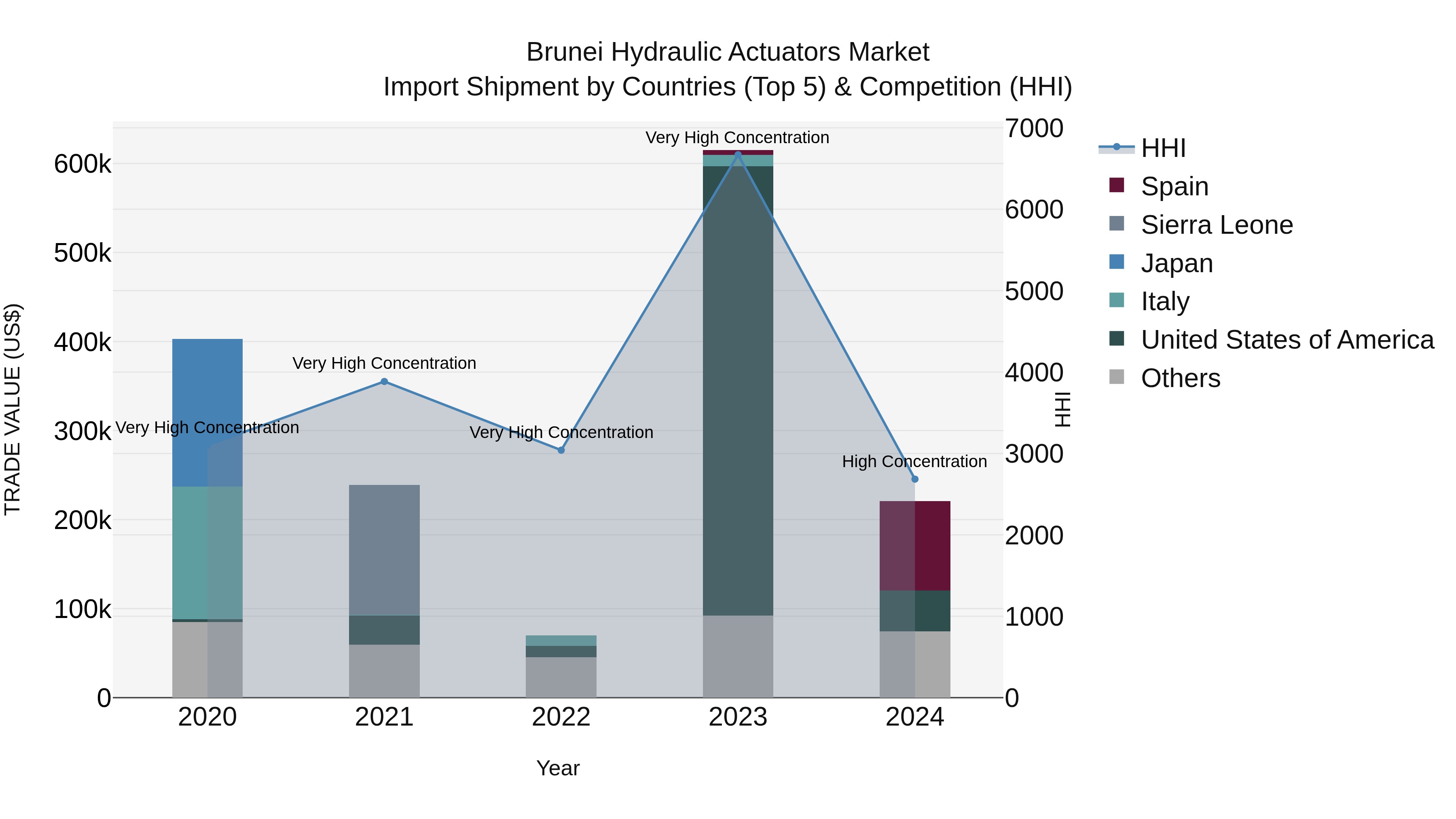
Task: Toggle the HHI line legend entry
Action: (x=1142, y=148)
